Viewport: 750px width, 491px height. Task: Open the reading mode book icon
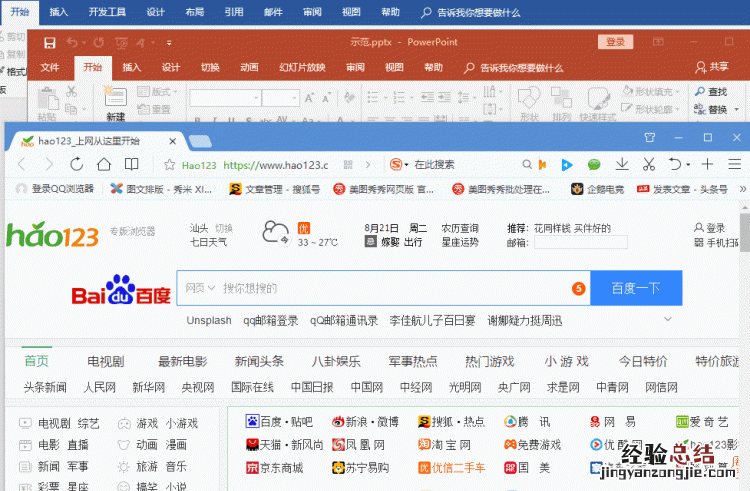click(132, 164)
